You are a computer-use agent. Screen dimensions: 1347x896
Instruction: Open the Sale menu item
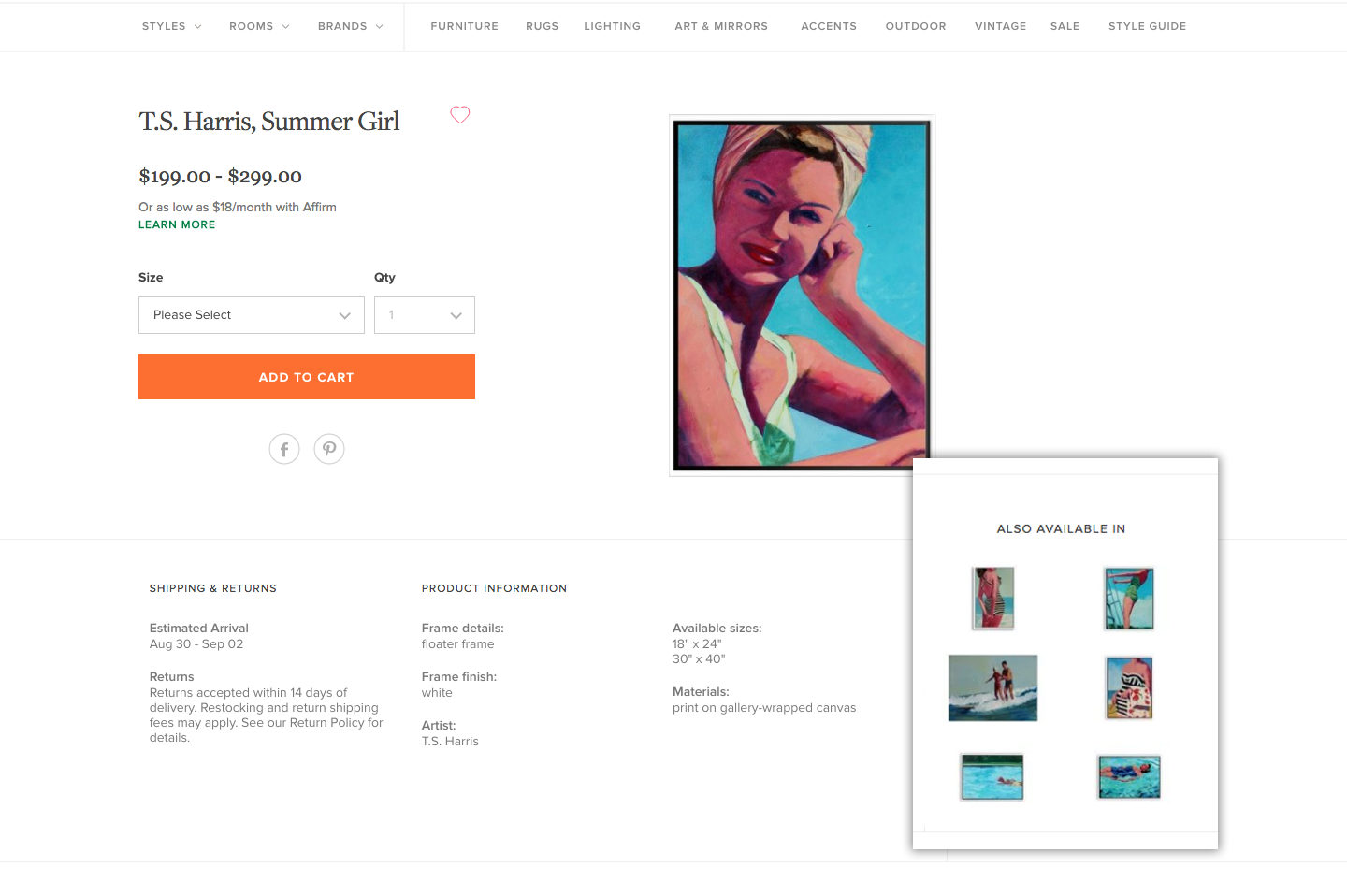(1065, 26)
